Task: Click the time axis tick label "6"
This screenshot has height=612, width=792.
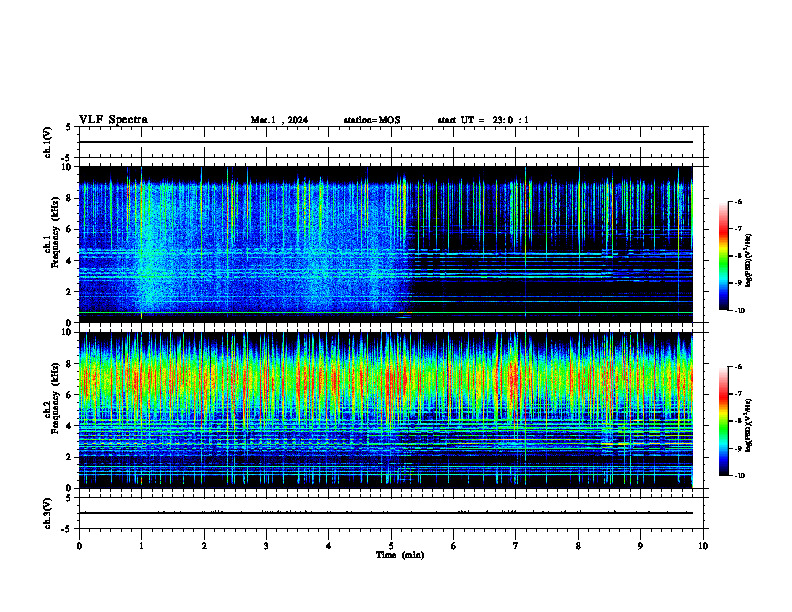Action: click(454, 546)
